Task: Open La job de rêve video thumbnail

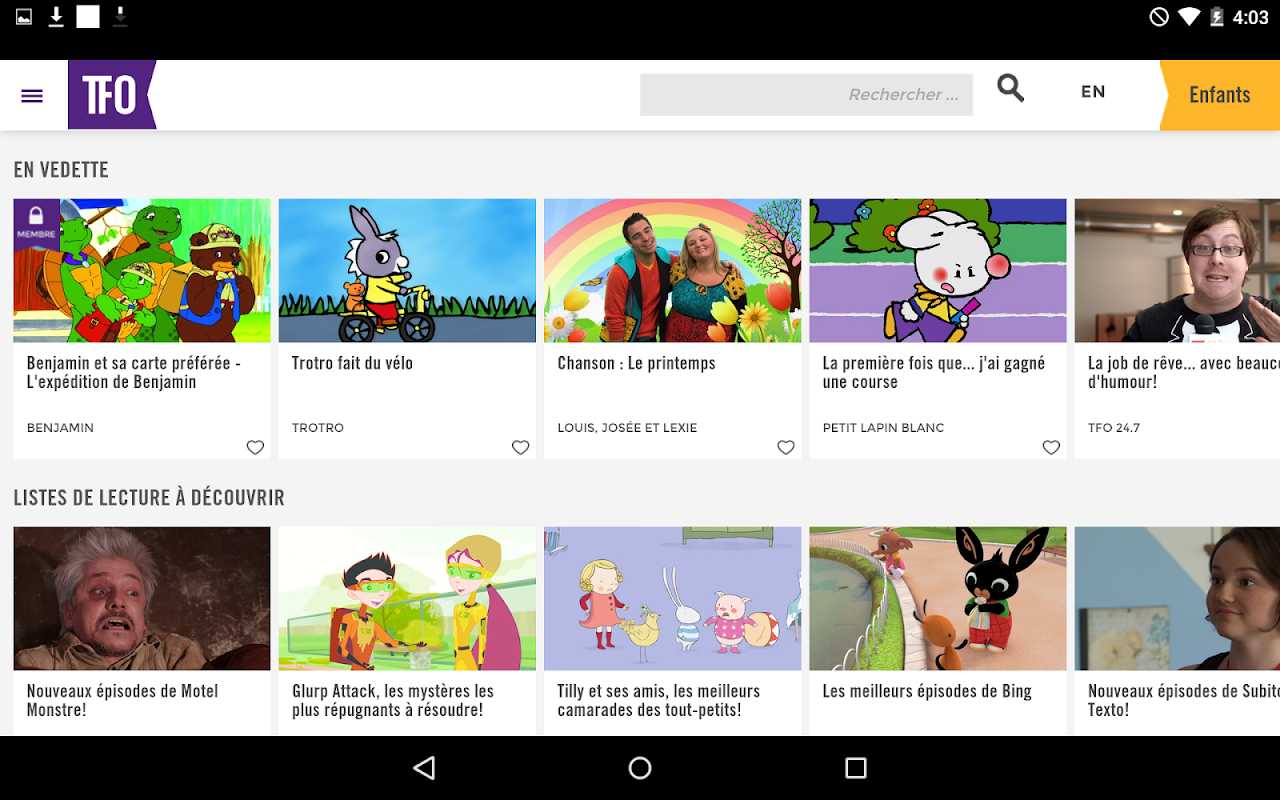Action: pos(1177,271)
